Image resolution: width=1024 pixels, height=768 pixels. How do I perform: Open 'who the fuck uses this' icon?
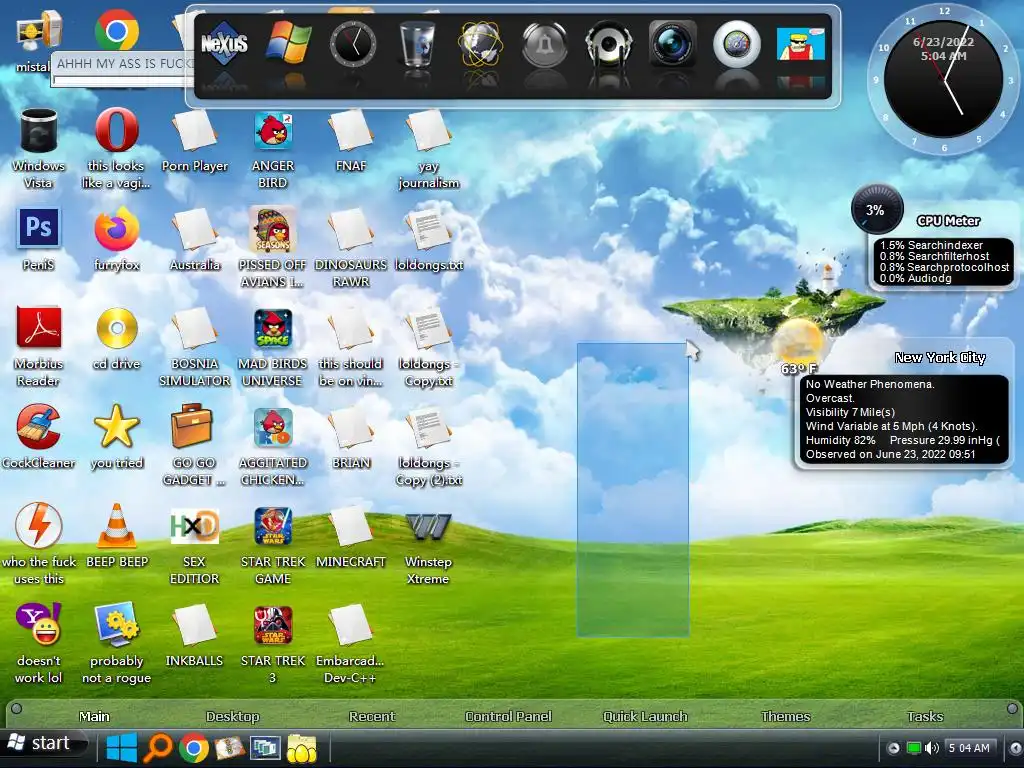click(39, 526)
